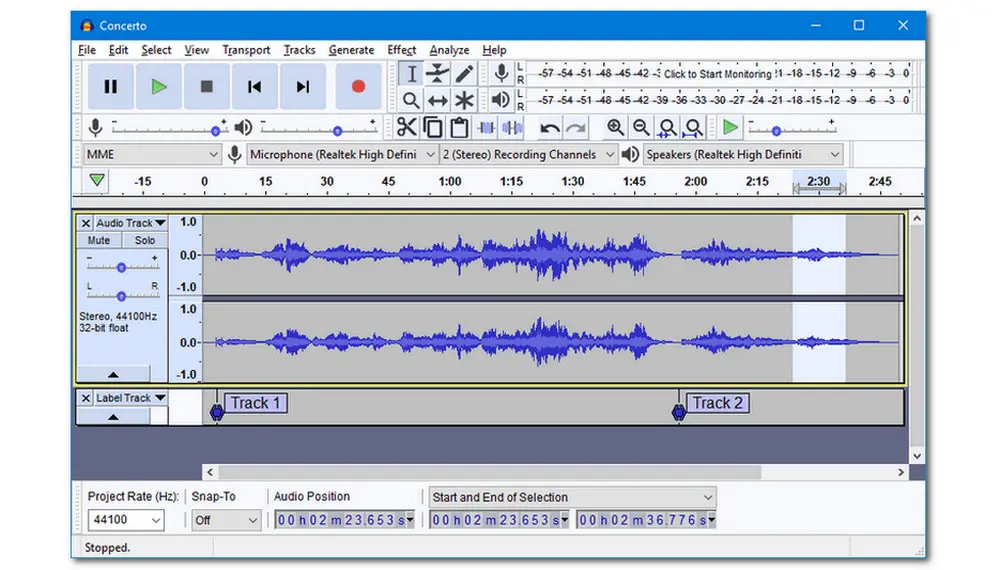Click the red Record button

tap(358, 87)
